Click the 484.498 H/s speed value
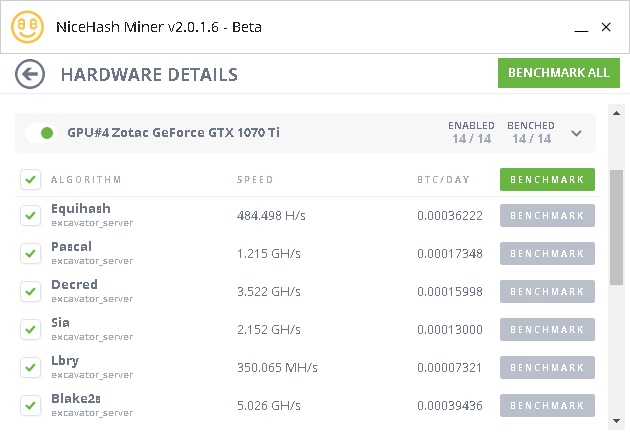Screen dimensions: 630x440 (x=271, y=216)
